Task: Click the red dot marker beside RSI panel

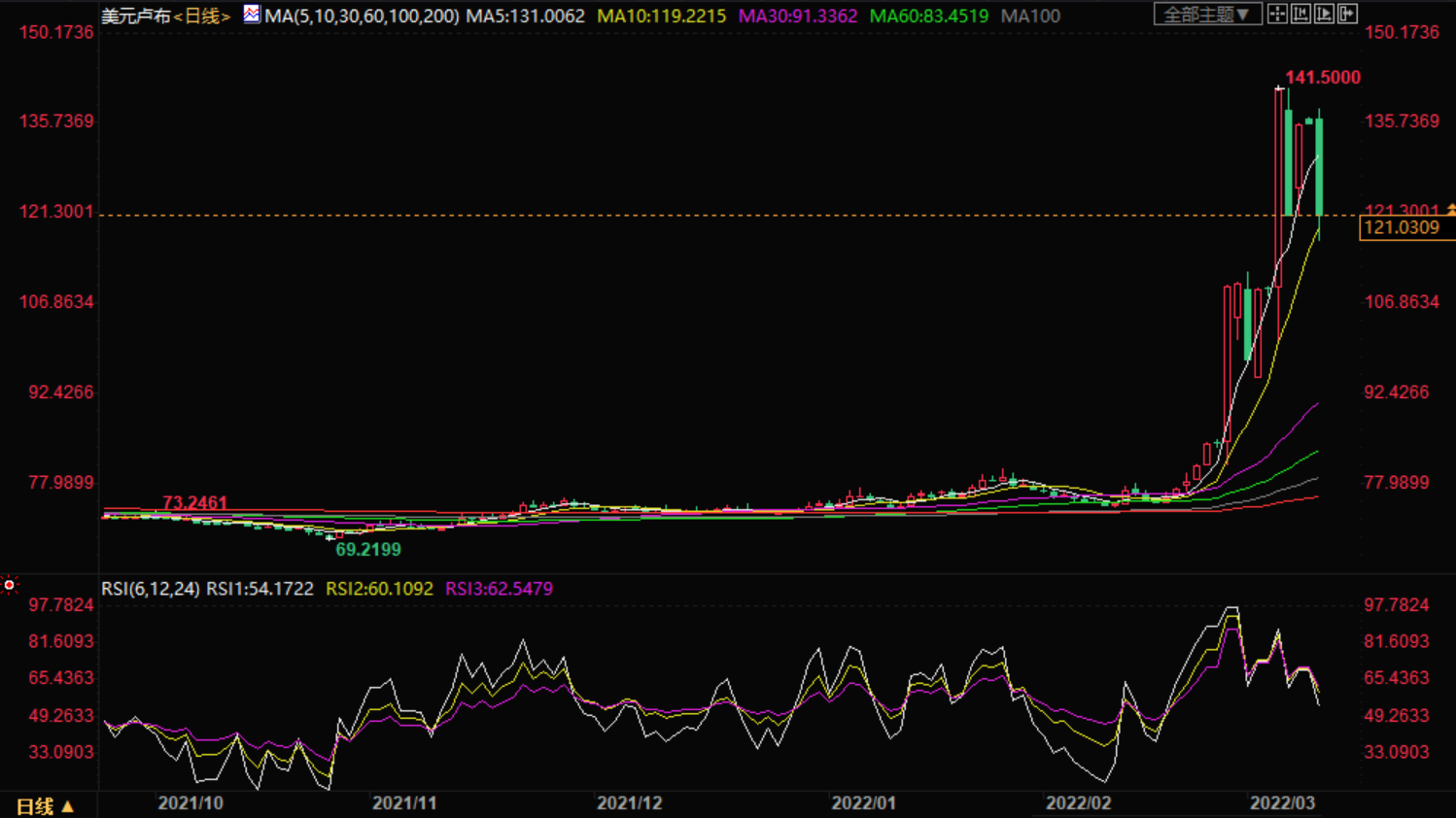Action: (10, 585)
